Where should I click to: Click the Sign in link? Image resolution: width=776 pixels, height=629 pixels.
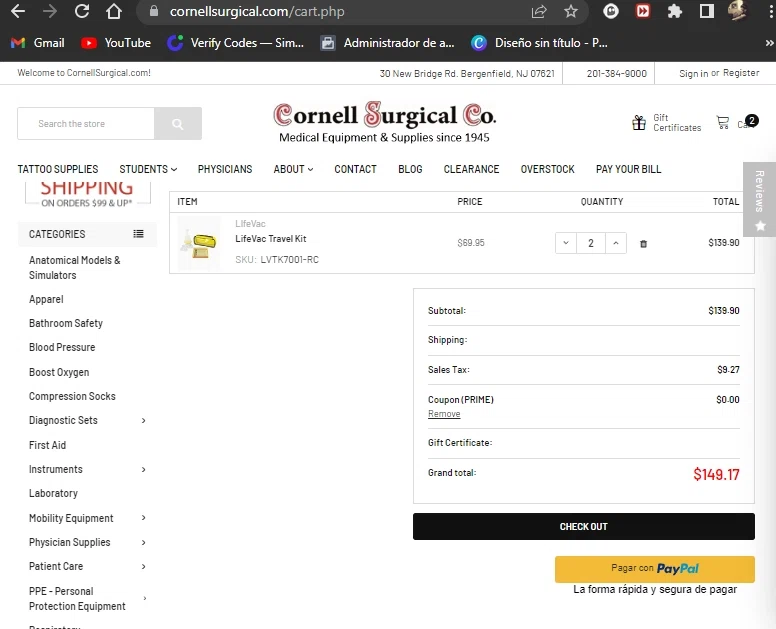click(x=693, y=73)
